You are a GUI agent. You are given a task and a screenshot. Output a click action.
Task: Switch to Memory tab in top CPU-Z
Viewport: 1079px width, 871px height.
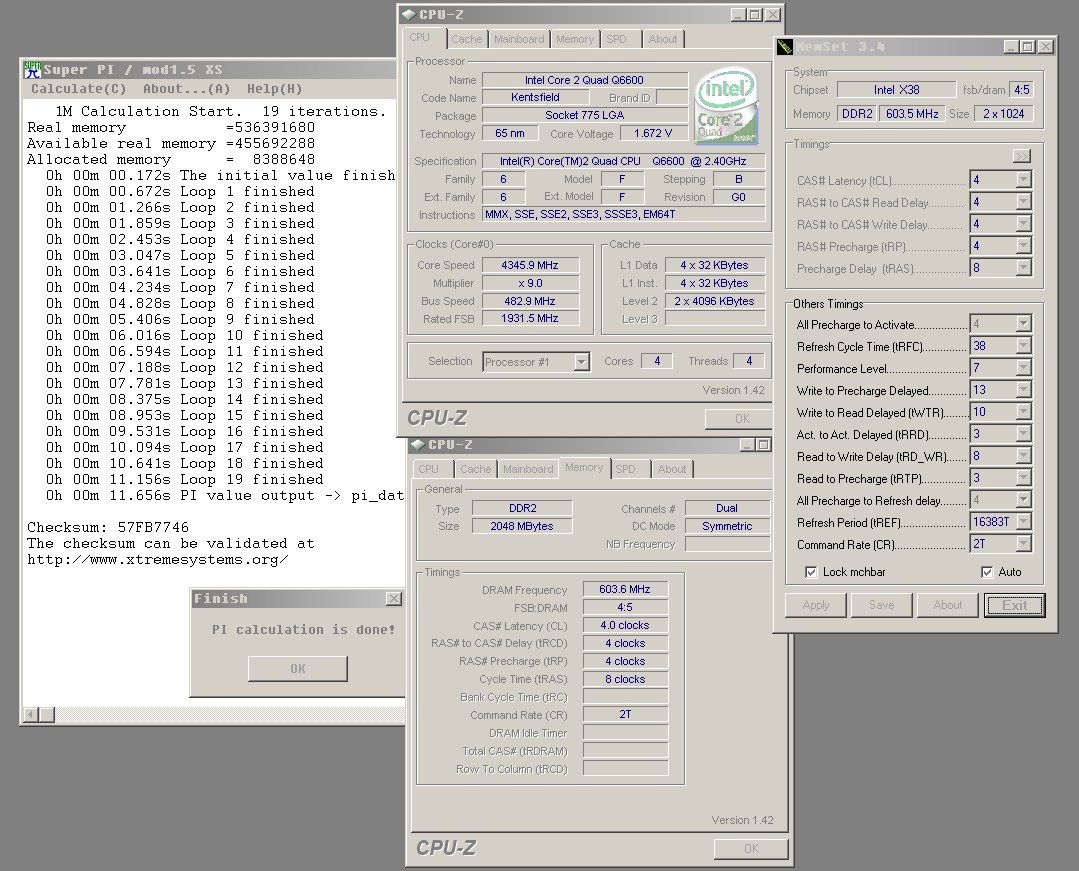[575, 39]
